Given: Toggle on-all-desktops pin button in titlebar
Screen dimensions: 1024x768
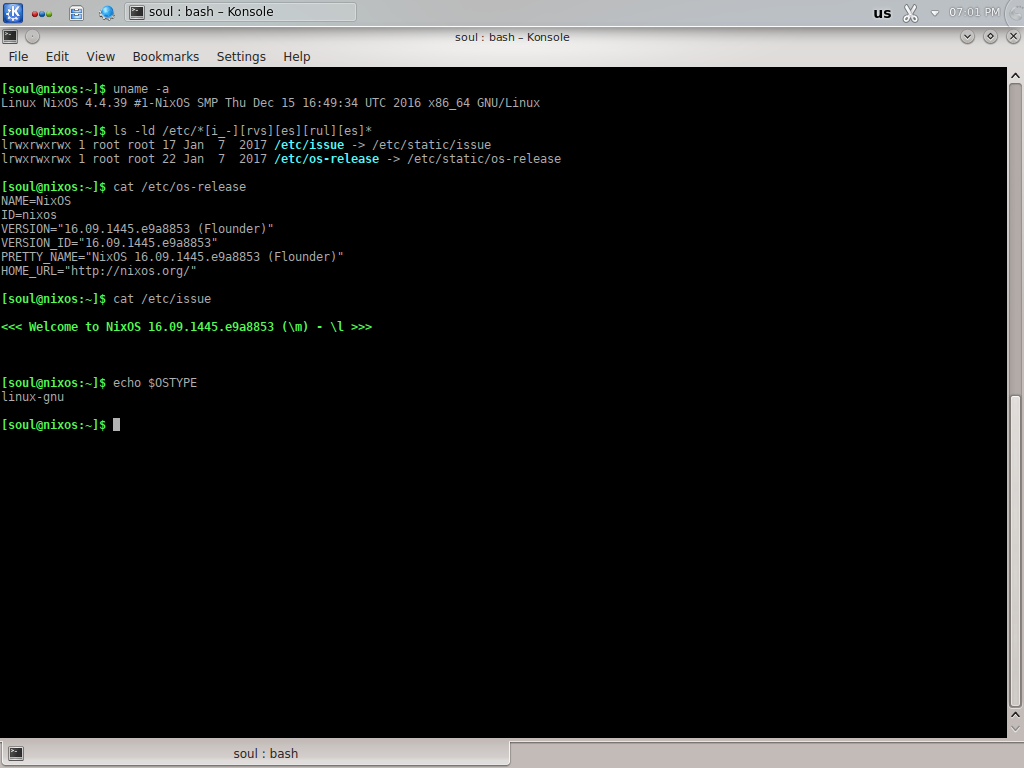Looking at the screenshot, I should [32, 37].
